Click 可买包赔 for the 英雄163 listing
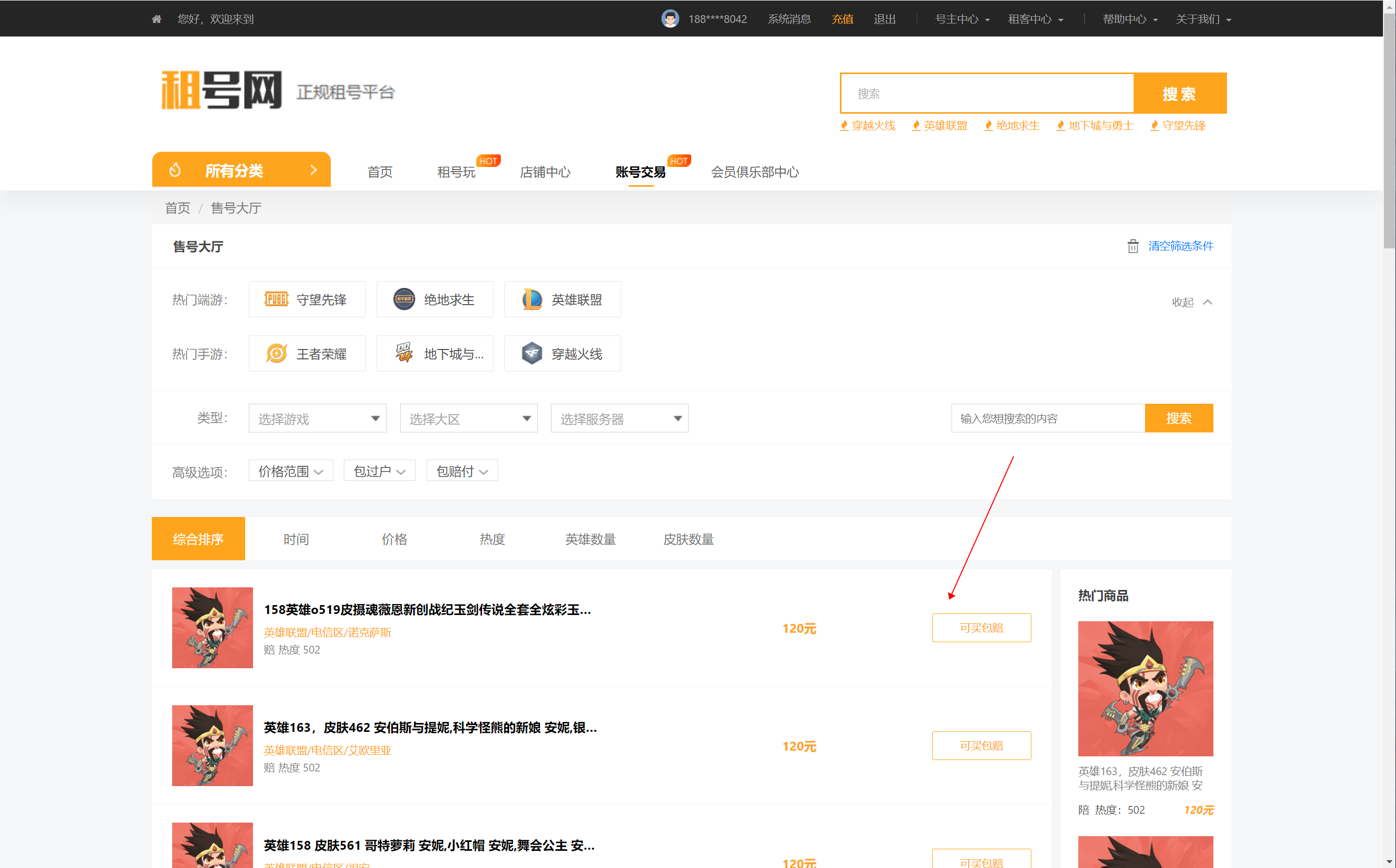Viewport: 1396px width, 868px height. click(981, 745)
